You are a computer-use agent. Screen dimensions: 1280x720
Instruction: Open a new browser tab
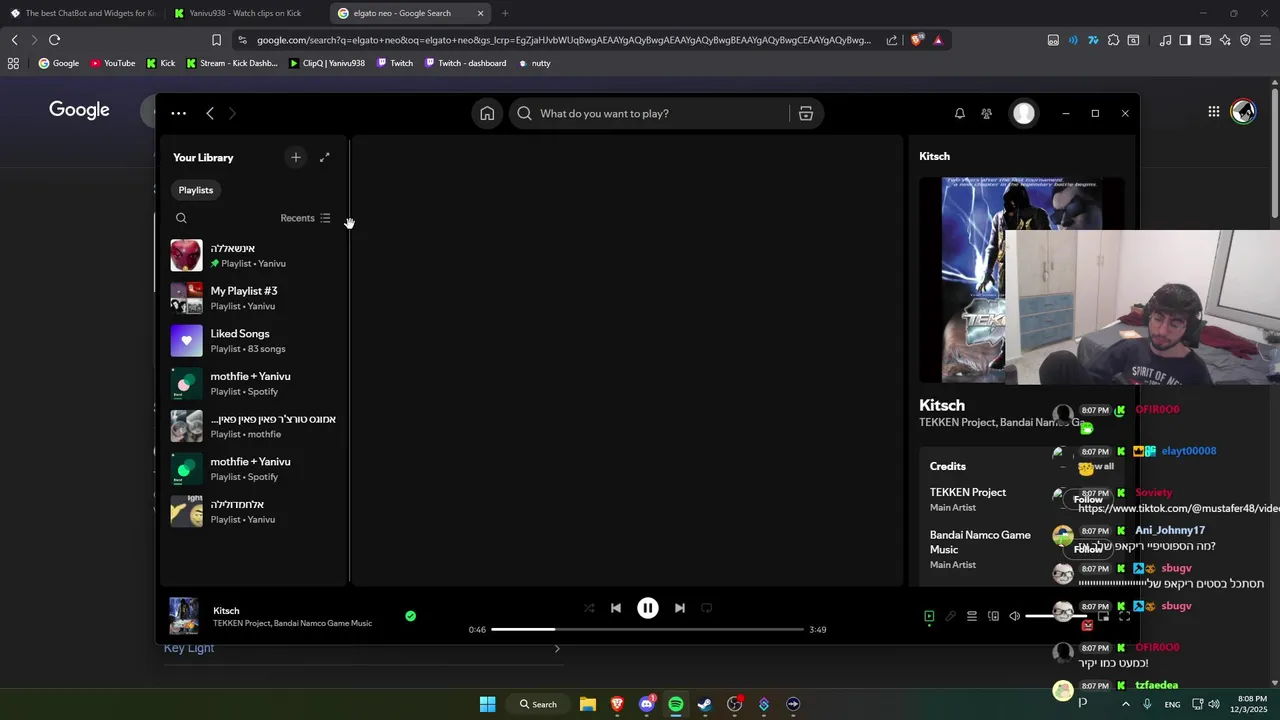(x=505, y=13)
